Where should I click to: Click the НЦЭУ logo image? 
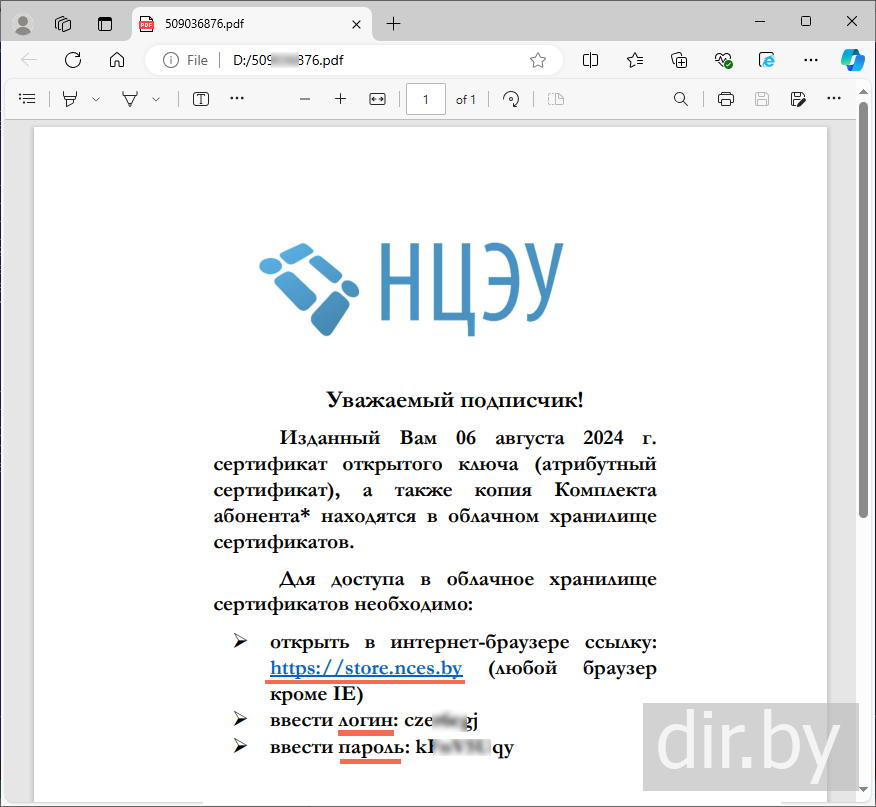tap(411, 289)
